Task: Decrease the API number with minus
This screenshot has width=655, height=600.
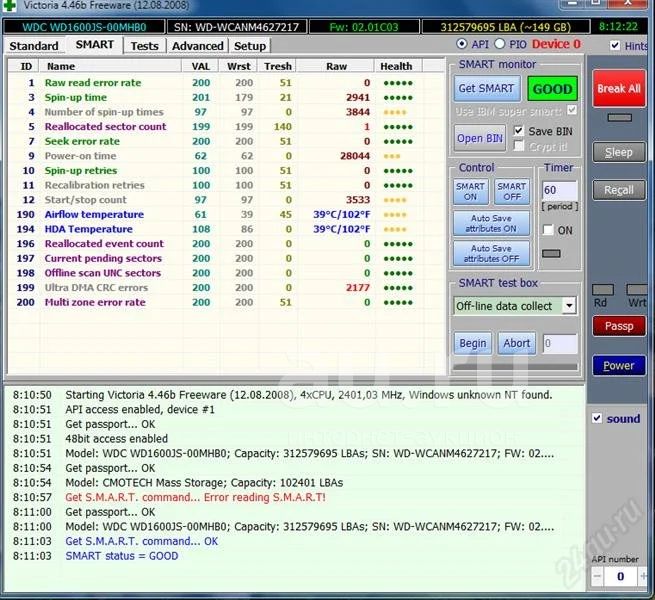Action: coord(597,576)
